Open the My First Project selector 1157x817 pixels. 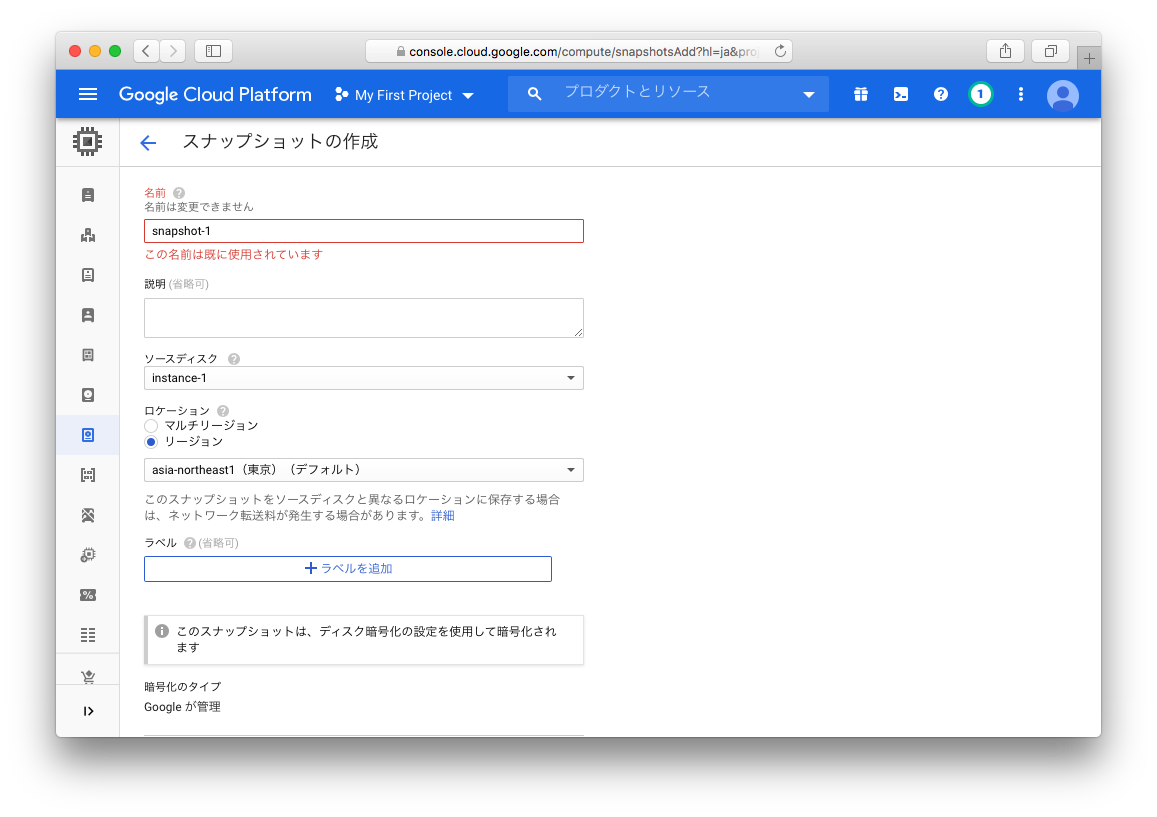(x=404, y=95)
